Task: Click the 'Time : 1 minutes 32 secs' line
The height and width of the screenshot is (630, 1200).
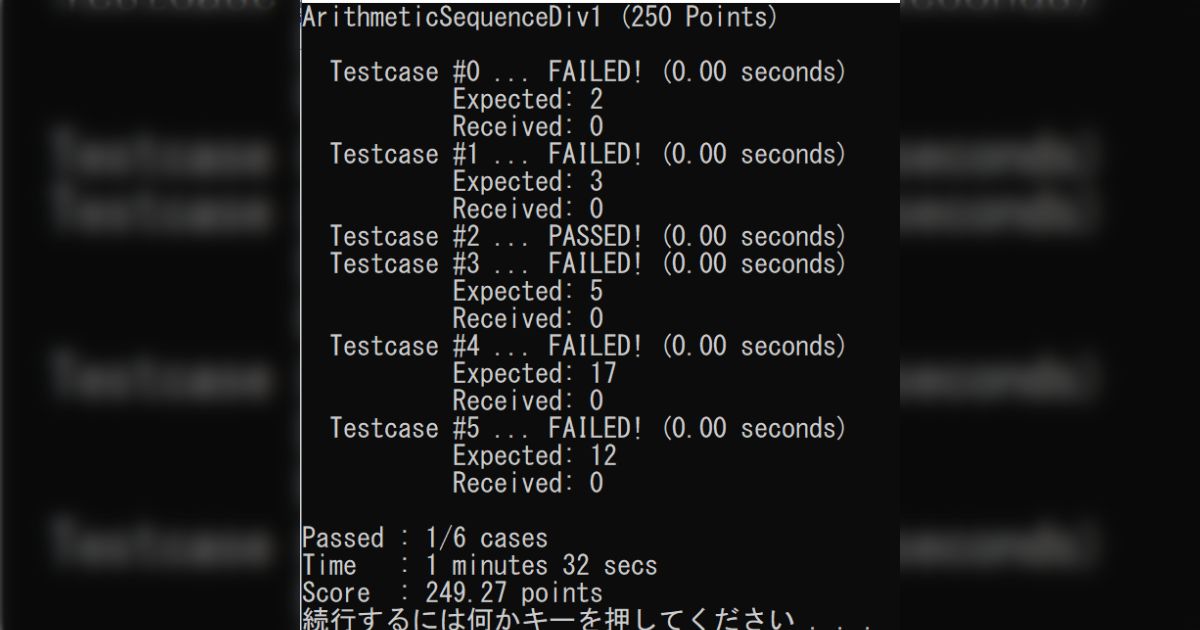Action: pyautogui.click(x=479, y=566)
